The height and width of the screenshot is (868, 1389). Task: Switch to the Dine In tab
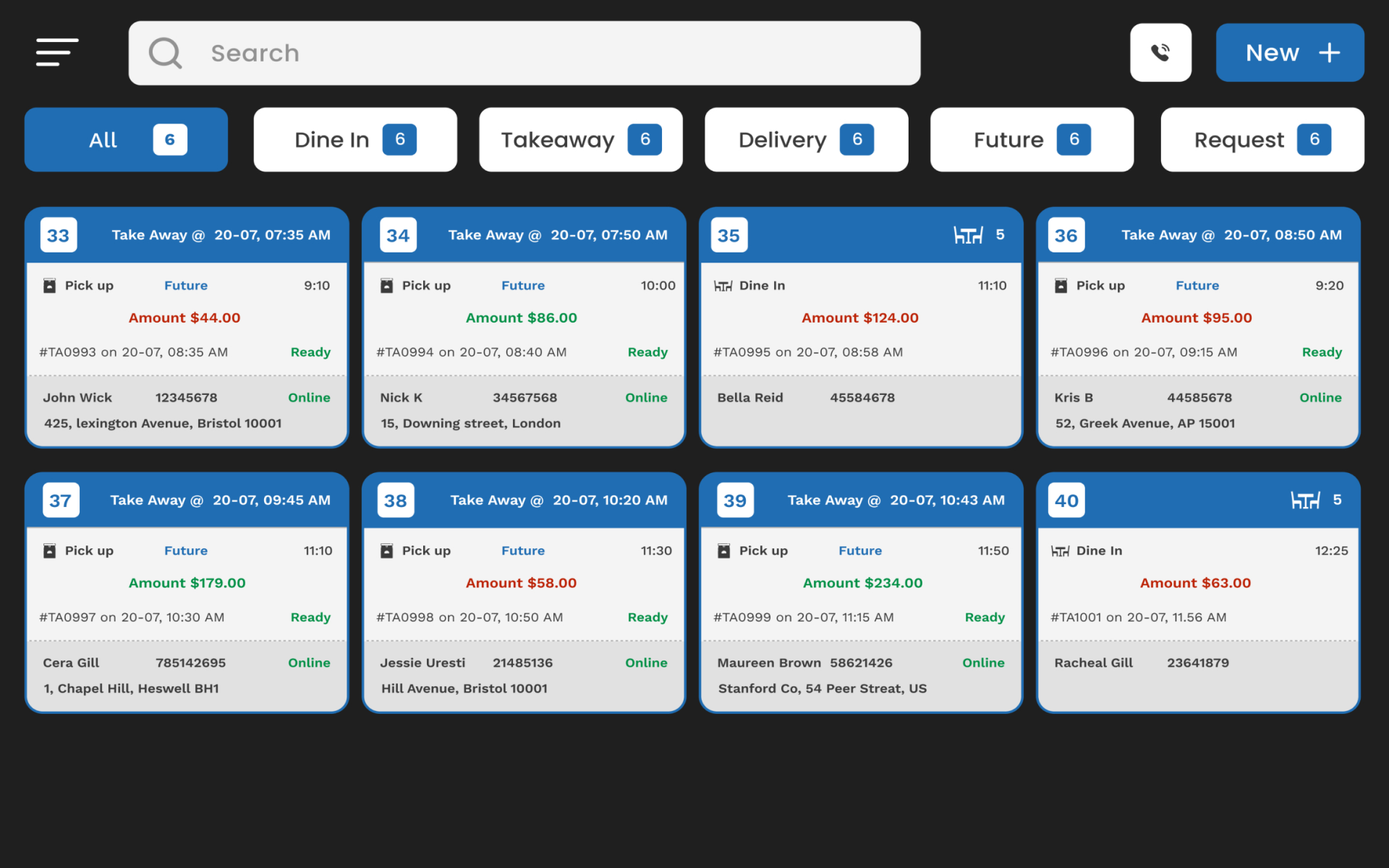354,140
